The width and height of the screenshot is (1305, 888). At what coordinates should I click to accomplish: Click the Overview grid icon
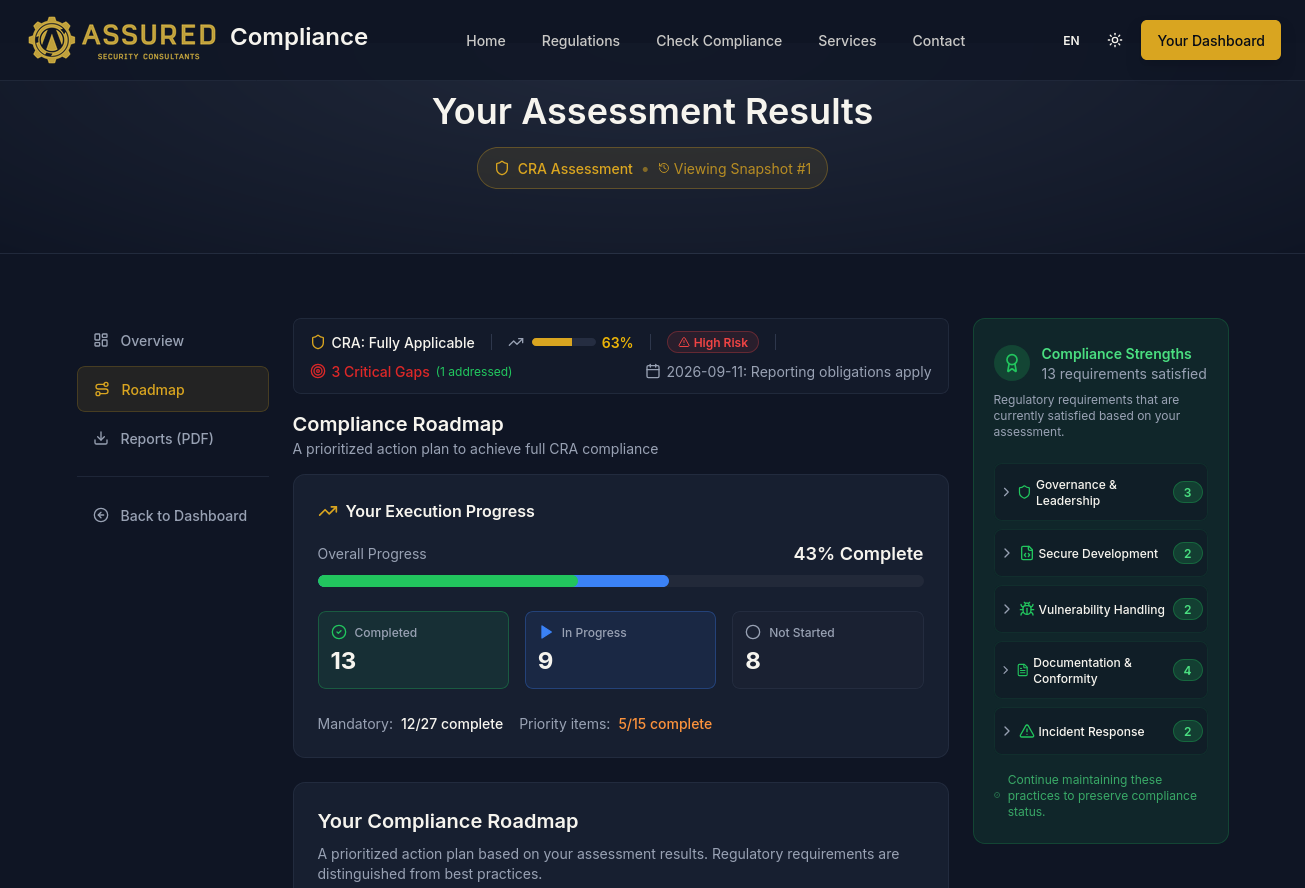(101, 340)
